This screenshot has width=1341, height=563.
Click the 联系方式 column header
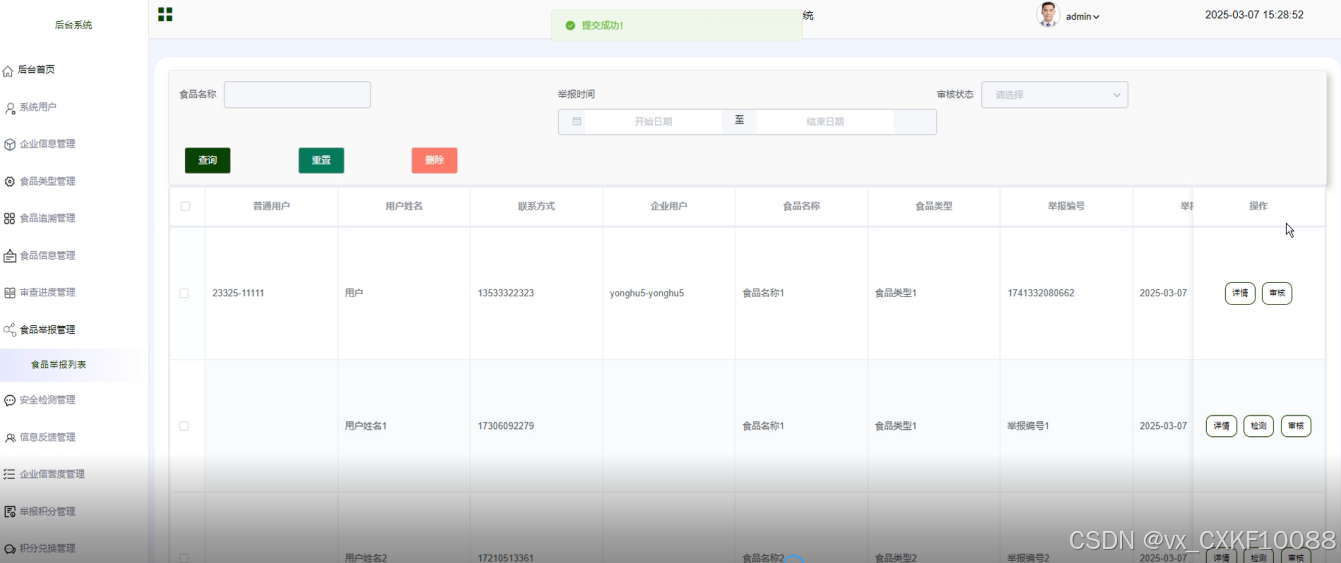536,206
